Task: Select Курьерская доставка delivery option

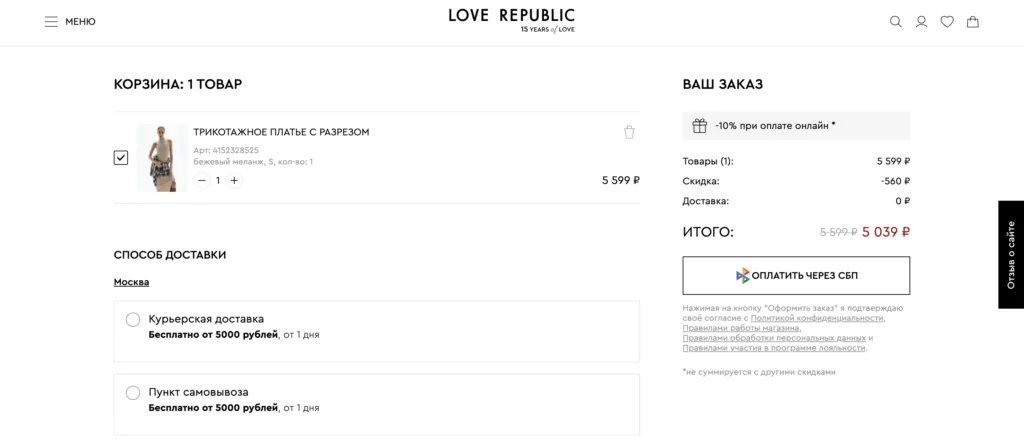Action: [x=133, y=320]
